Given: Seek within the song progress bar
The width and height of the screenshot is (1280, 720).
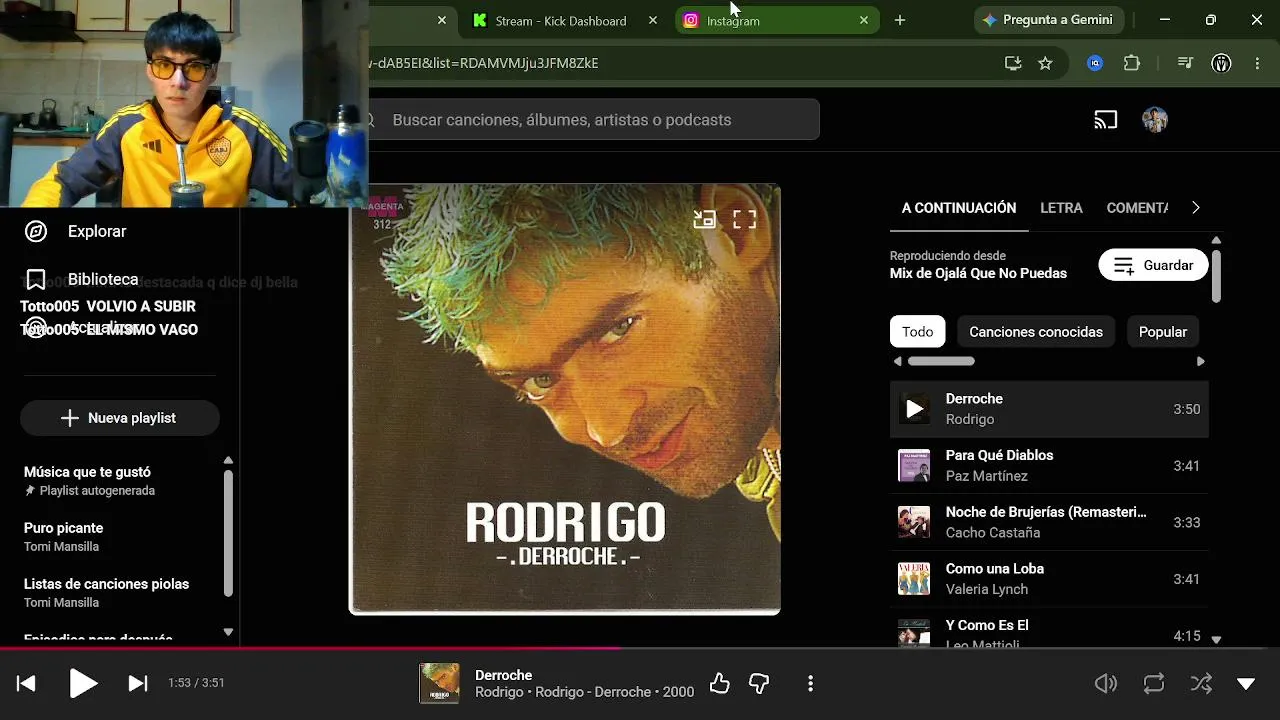Looking at the screenshot, I should click(640, 648).
